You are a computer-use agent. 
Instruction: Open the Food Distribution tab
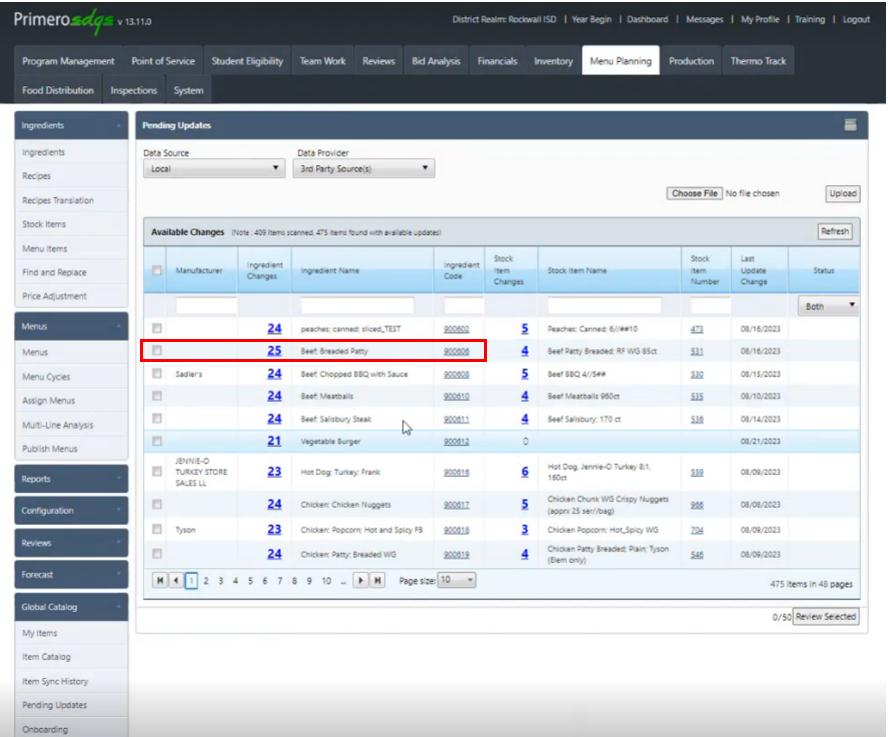coord(57,89)
